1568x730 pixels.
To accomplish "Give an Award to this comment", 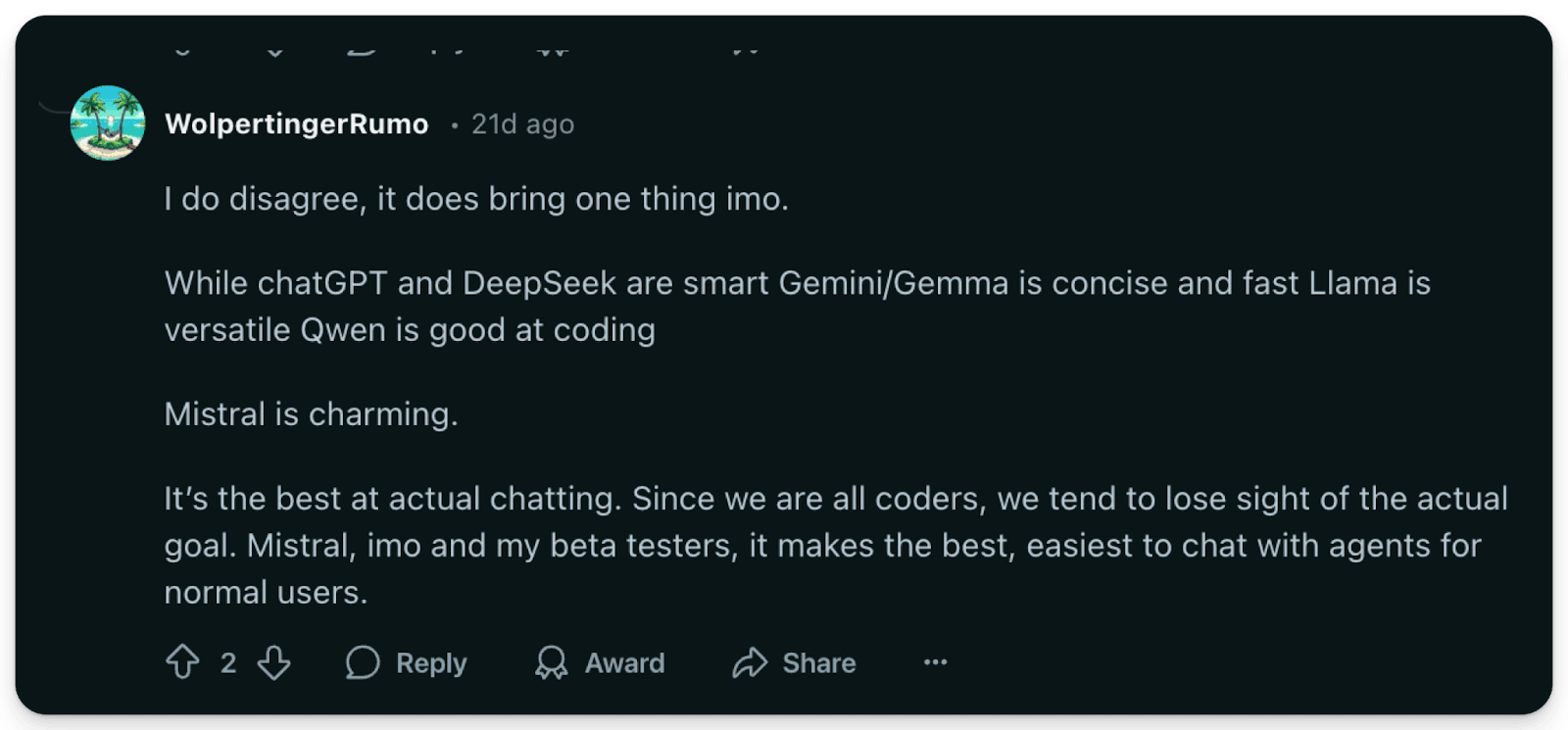I will click(600, 662).
